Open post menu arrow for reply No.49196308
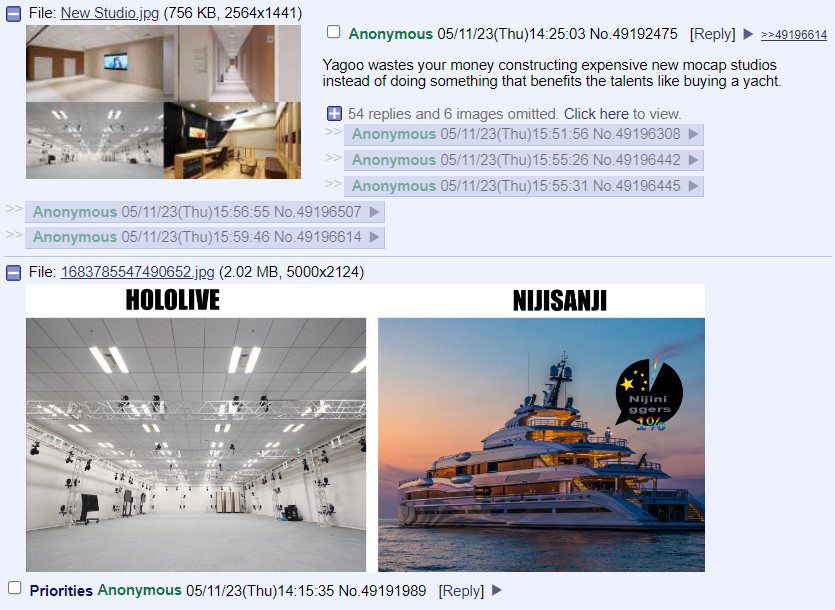Screen dimensions: 835x610 coord(693,134)
